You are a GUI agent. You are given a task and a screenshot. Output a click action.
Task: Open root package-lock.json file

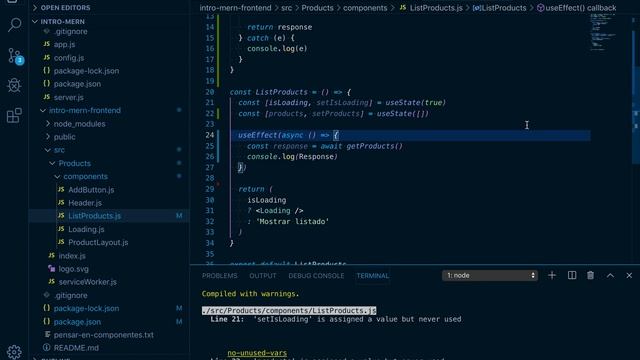point(86,71)
